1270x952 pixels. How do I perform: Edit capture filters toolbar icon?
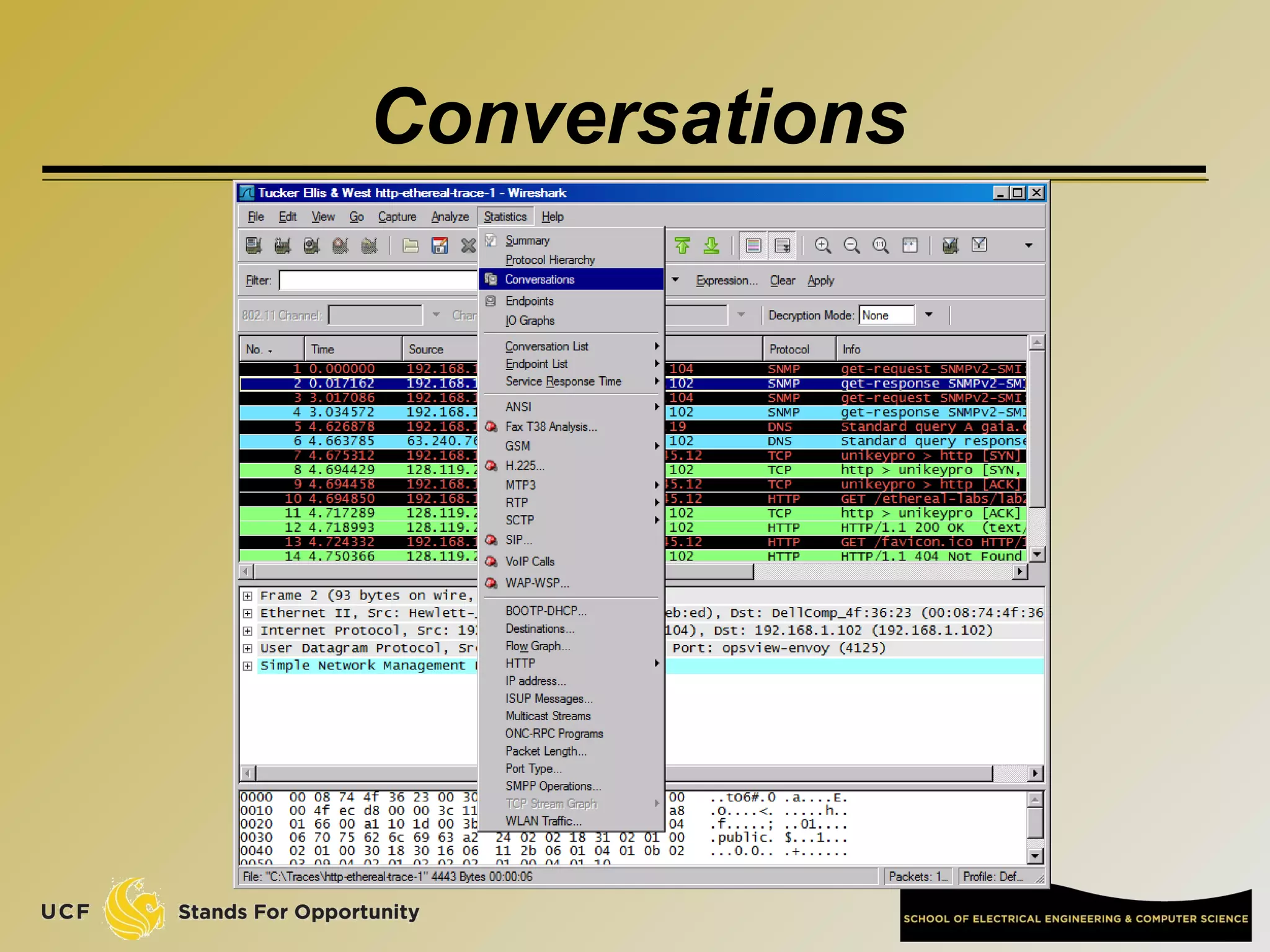(x=951, y=246)
